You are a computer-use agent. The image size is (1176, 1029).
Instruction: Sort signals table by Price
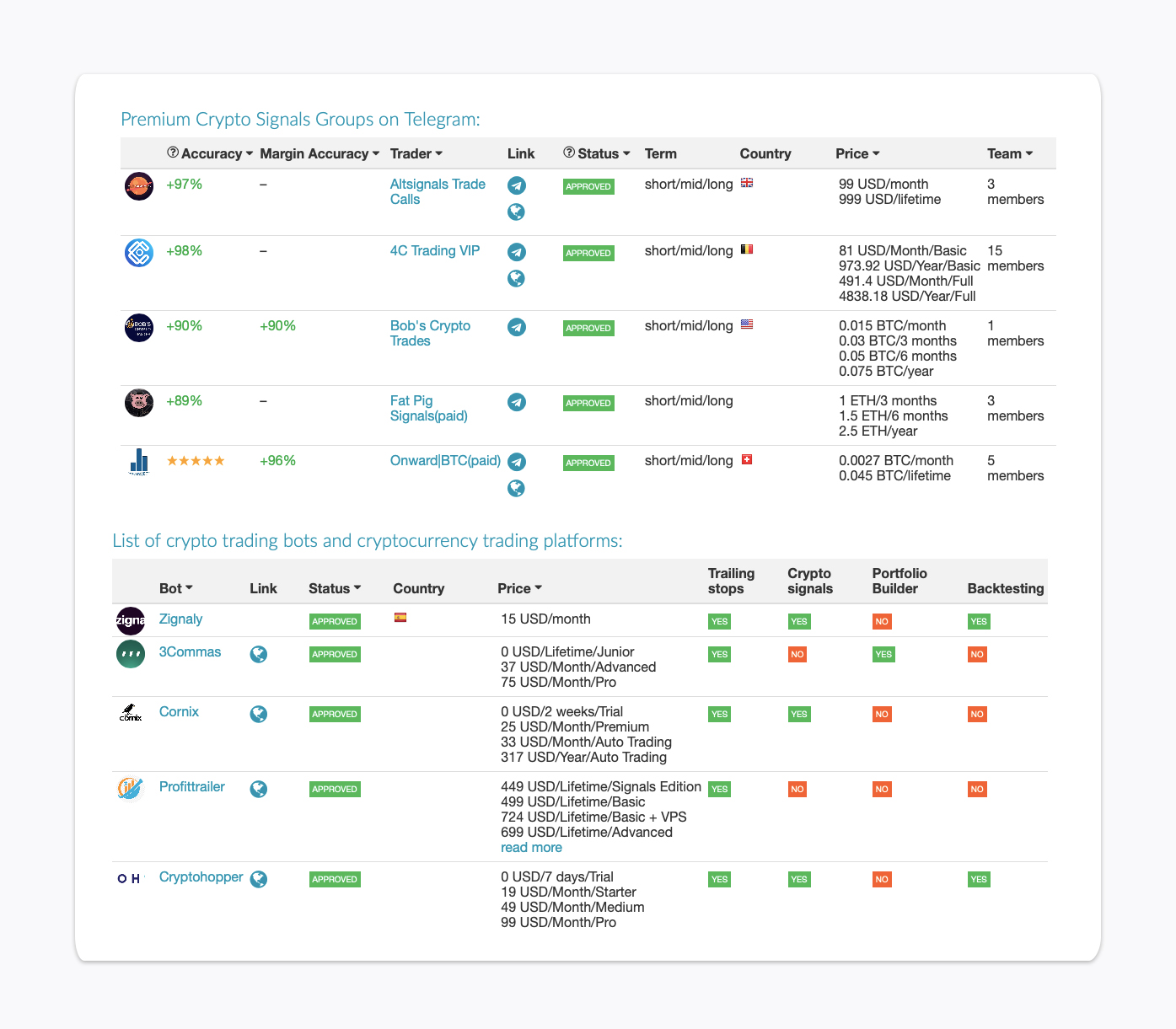[x=857, y=153]
